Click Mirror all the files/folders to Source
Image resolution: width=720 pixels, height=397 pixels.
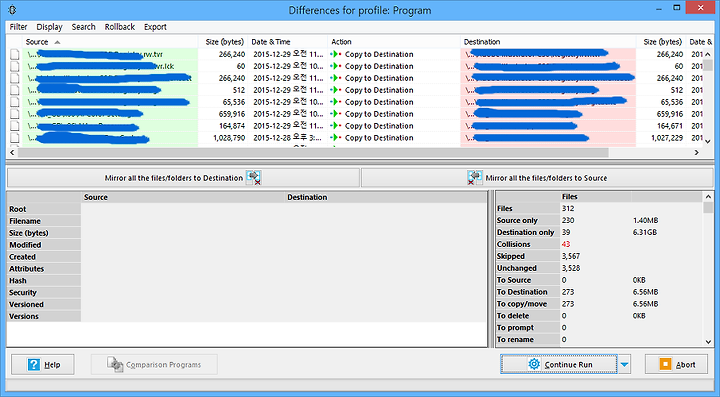537,178
